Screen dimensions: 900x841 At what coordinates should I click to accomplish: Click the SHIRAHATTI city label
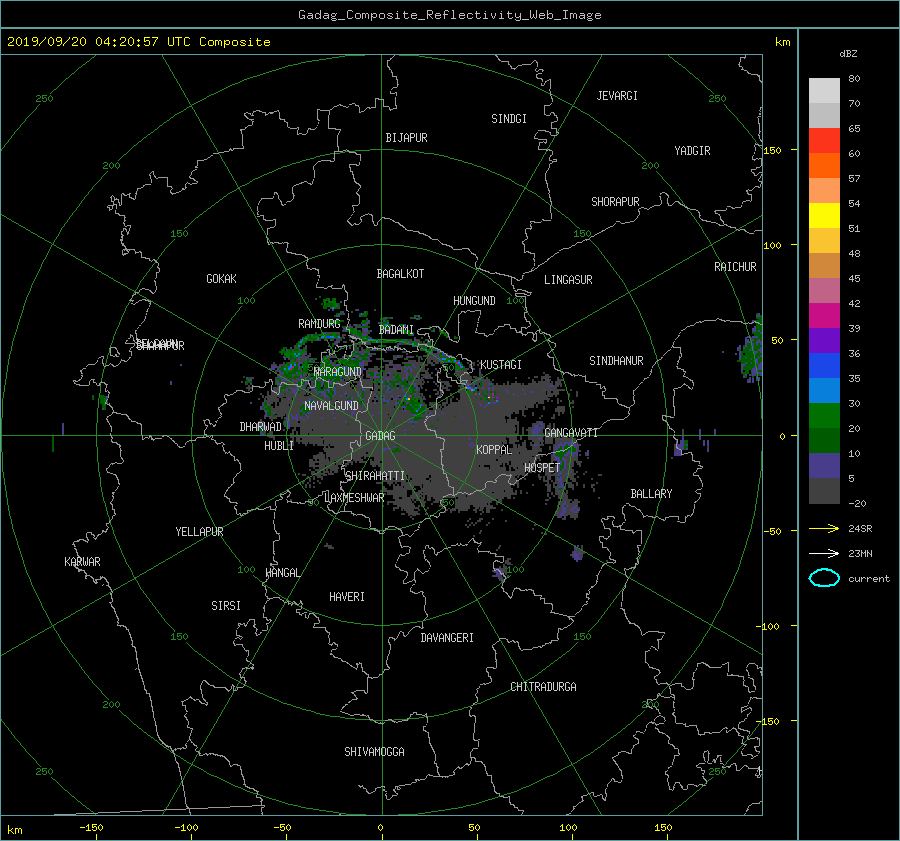(375, 476)
